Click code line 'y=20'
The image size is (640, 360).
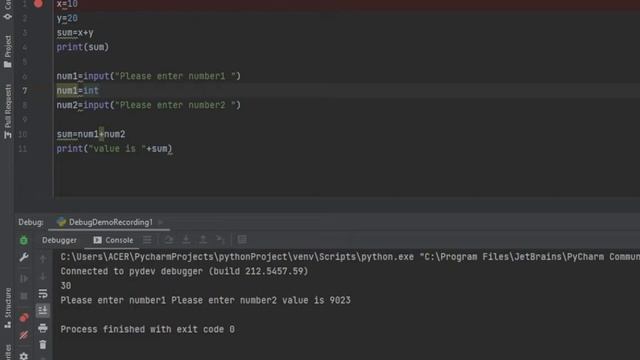point(67,18)
